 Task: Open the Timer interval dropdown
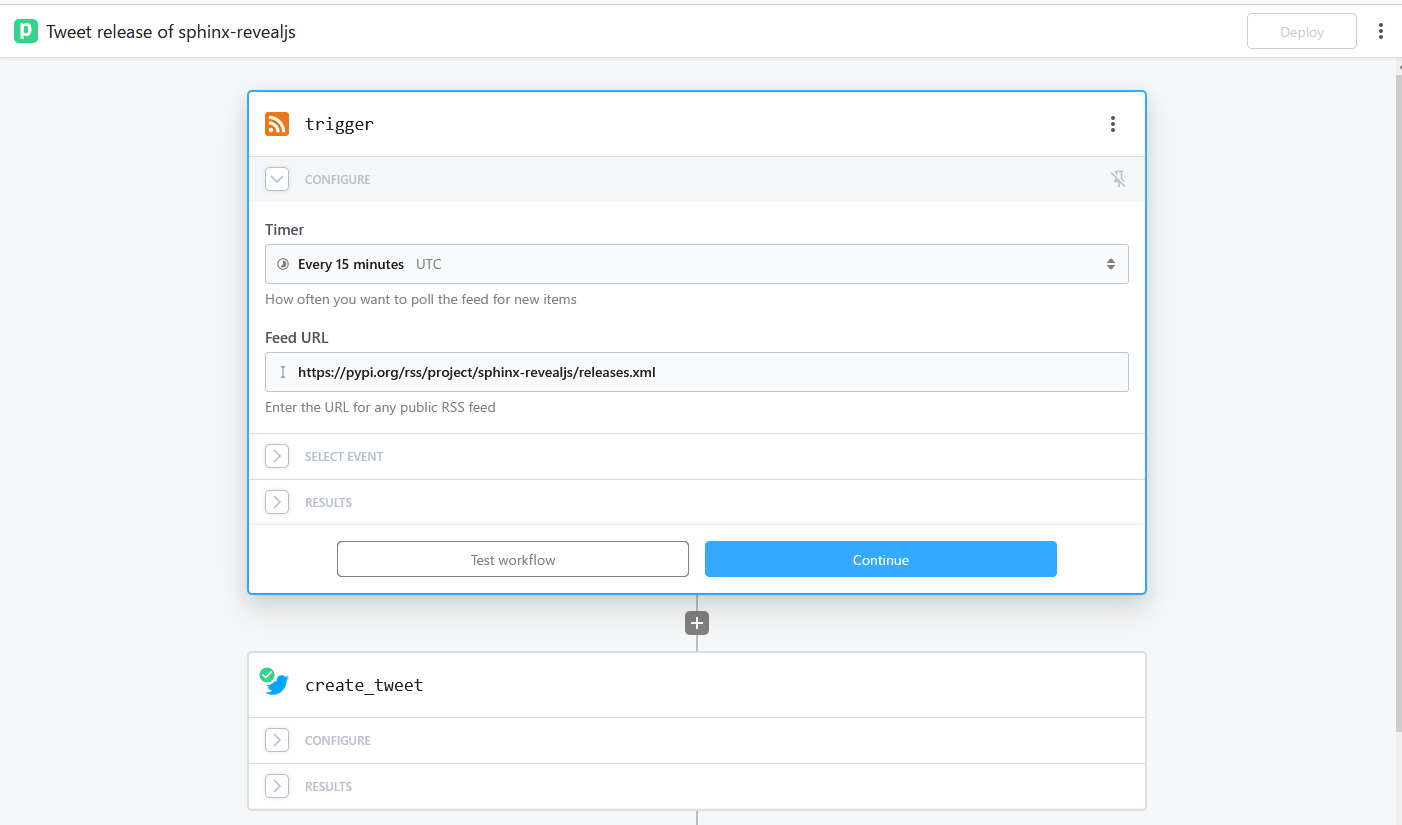696,265
